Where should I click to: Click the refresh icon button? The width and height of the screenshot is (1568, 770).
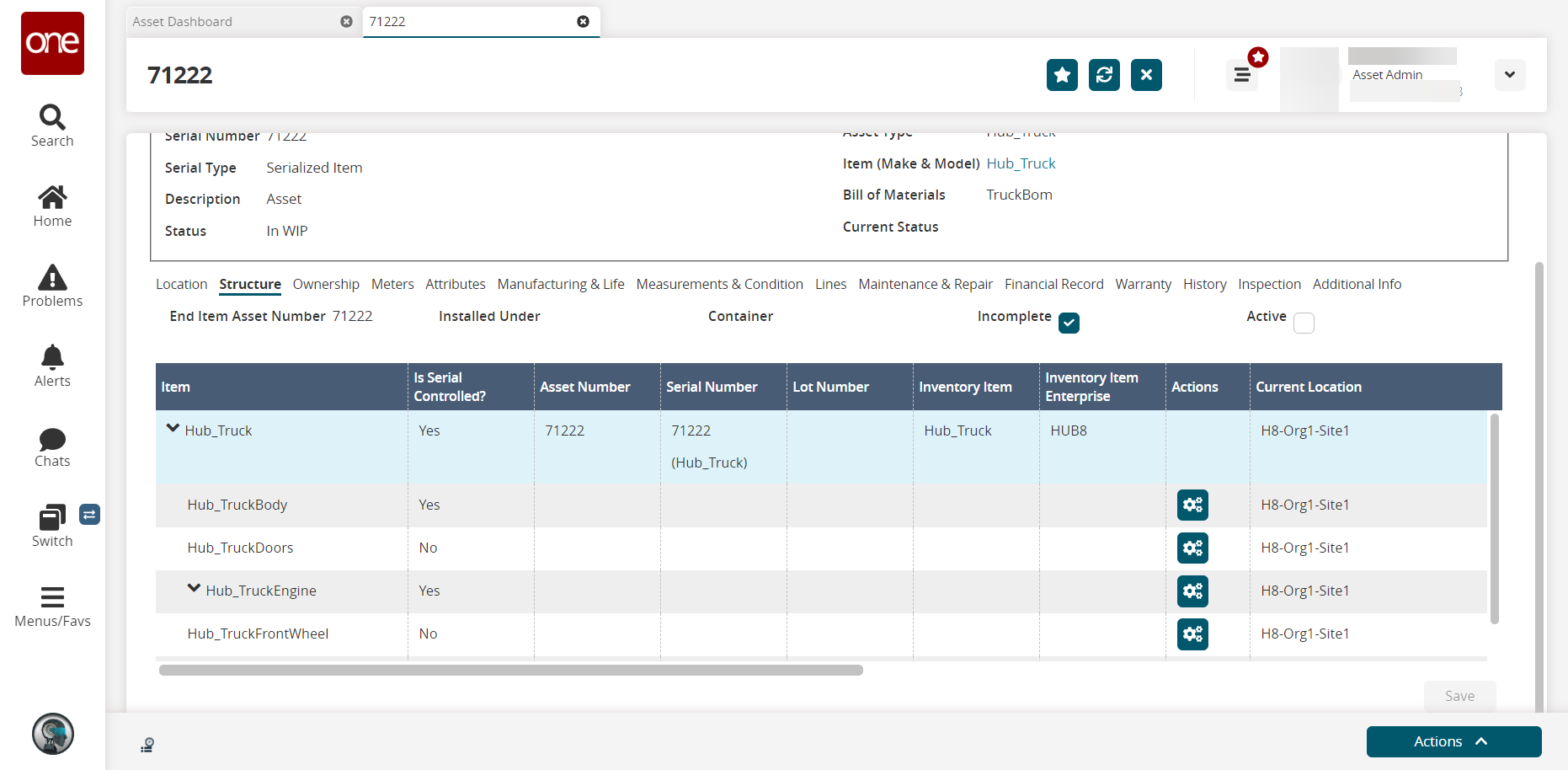(x=1104, y=75)
